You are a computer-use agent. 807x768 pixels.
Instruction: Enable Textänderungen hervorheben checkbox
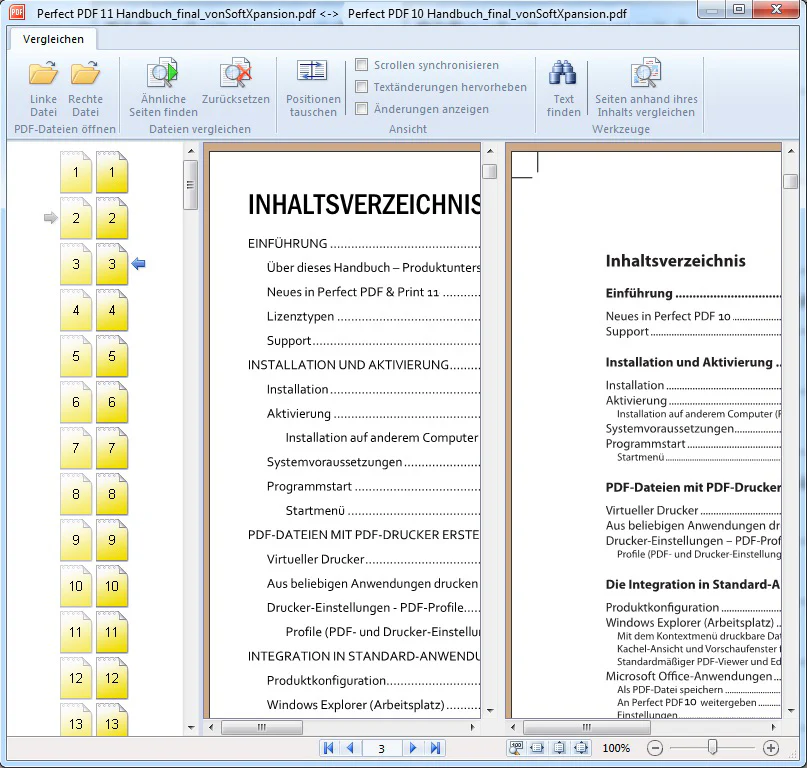pyautogui.click(x=362, y=86)
